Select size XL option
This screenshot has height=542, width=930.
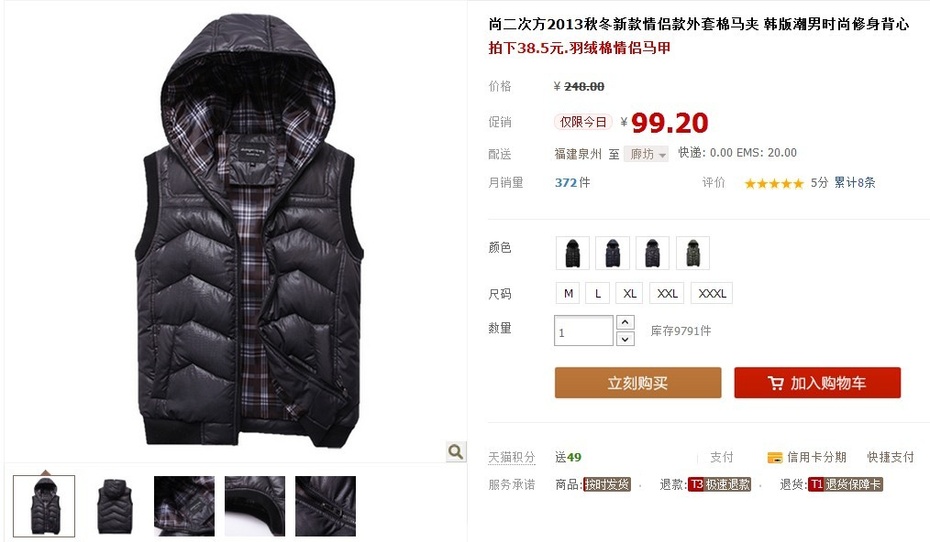pyautogui.click(x=629, y=294)
